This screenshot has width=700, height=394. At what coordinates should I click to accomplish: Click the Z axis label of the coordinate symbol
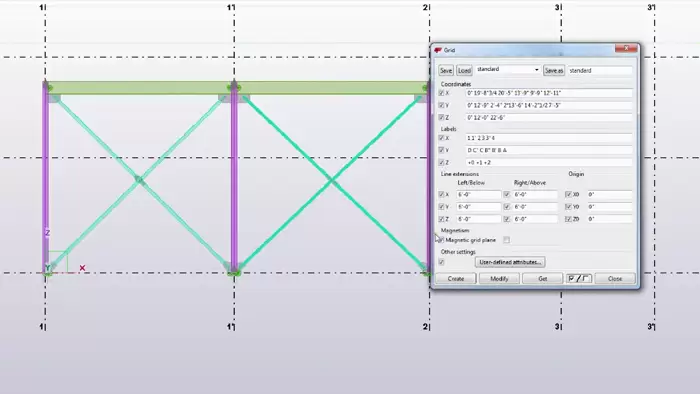pos(47,232)
